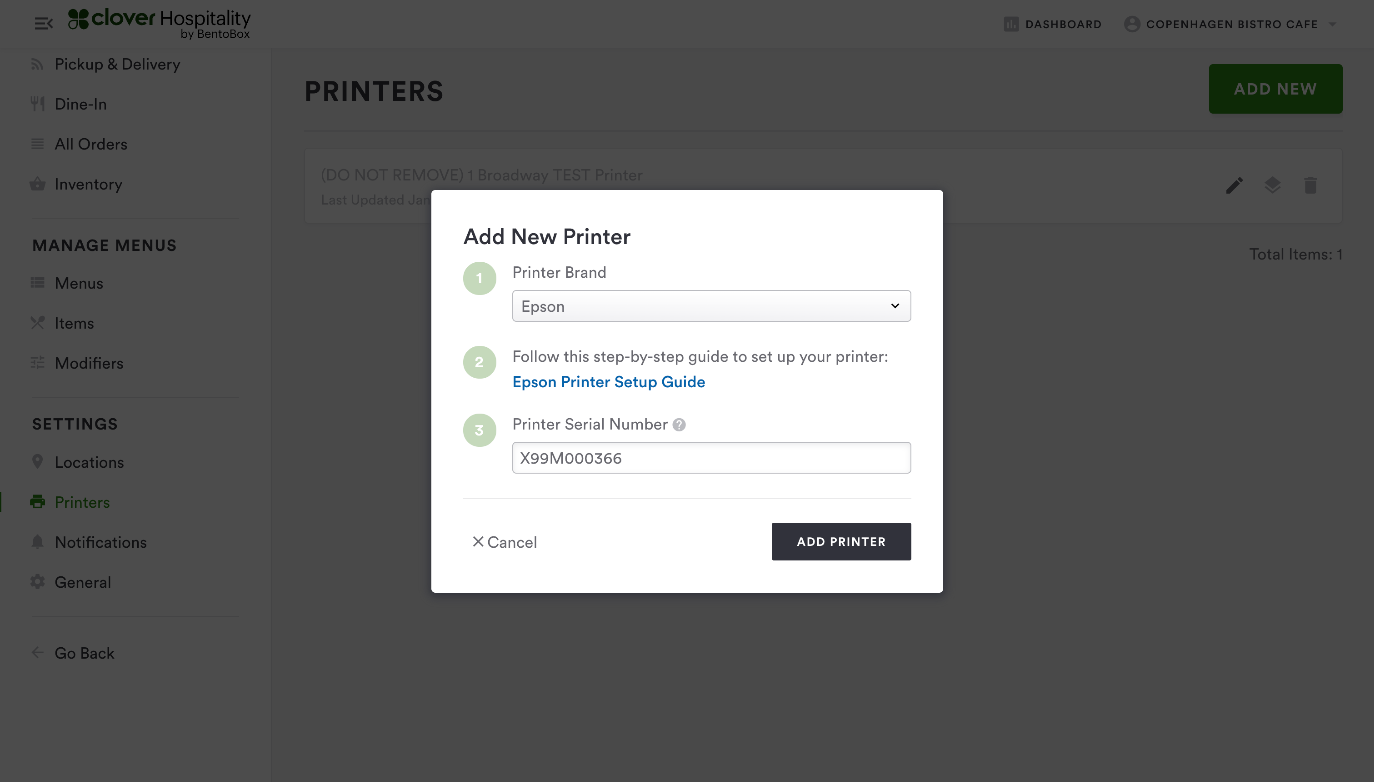Collapse the sidebar with the hamburger icon
This screenshot has width=1374, height=782.
(43, 23)
